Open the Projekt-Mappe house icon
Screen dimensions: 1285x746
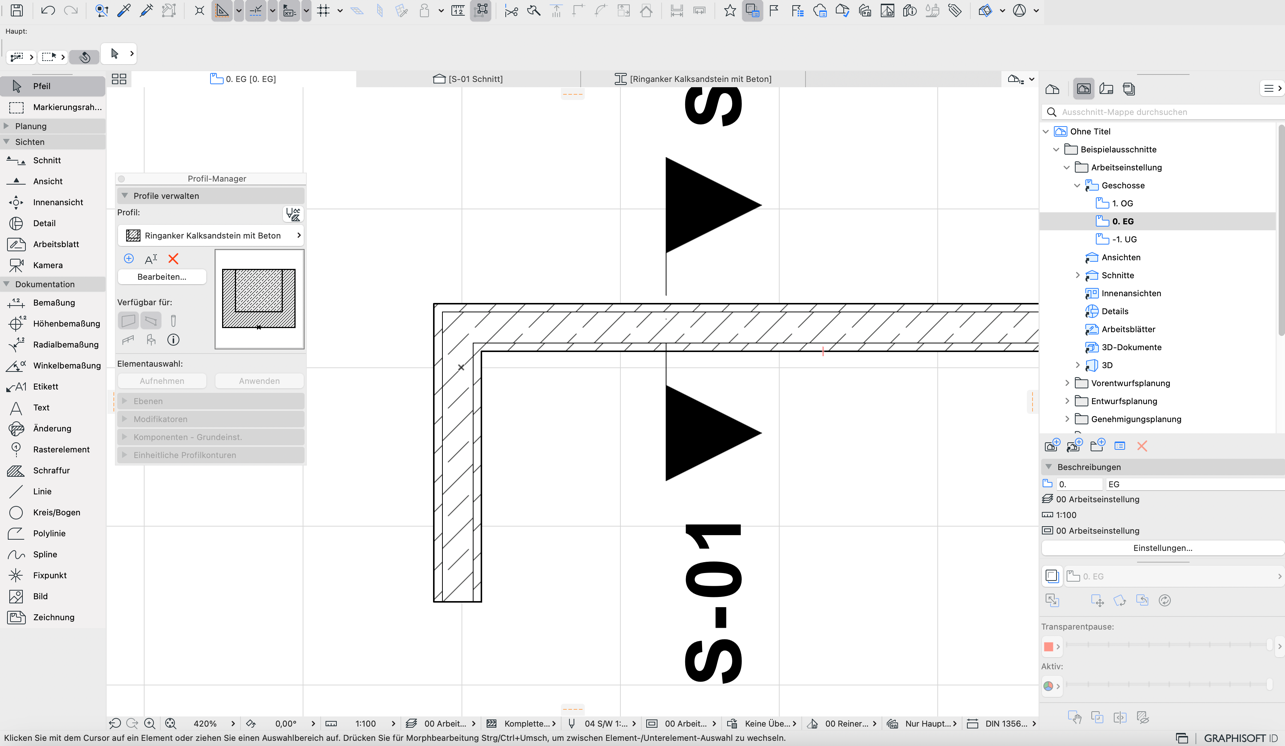(1052, 89)
